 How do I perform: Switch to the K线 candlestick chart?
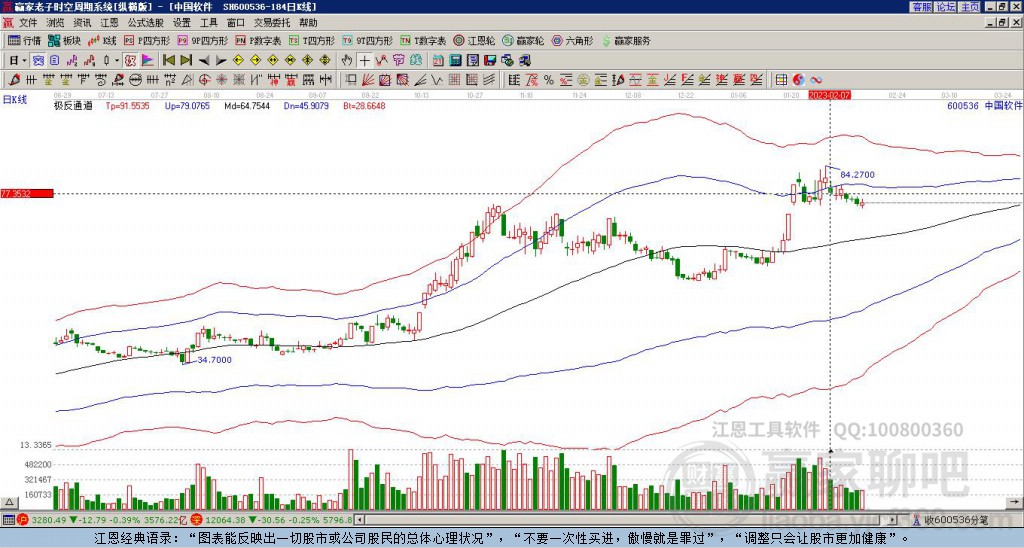102,41
